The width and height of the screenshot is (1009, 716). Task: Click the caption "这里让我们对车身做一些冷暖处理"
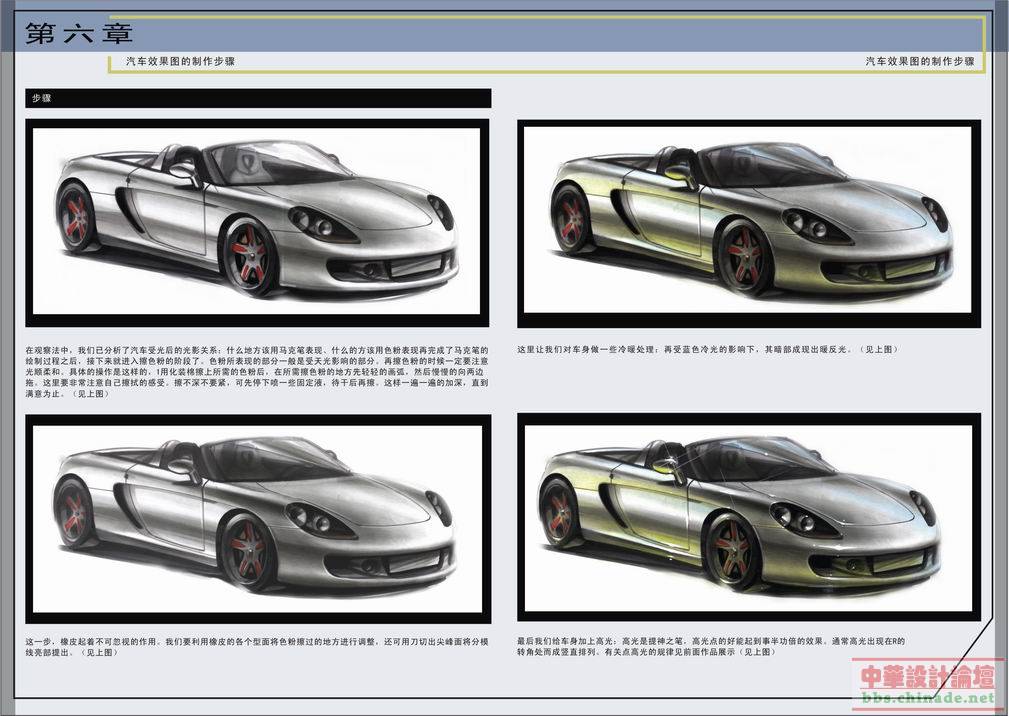point(707,349)
